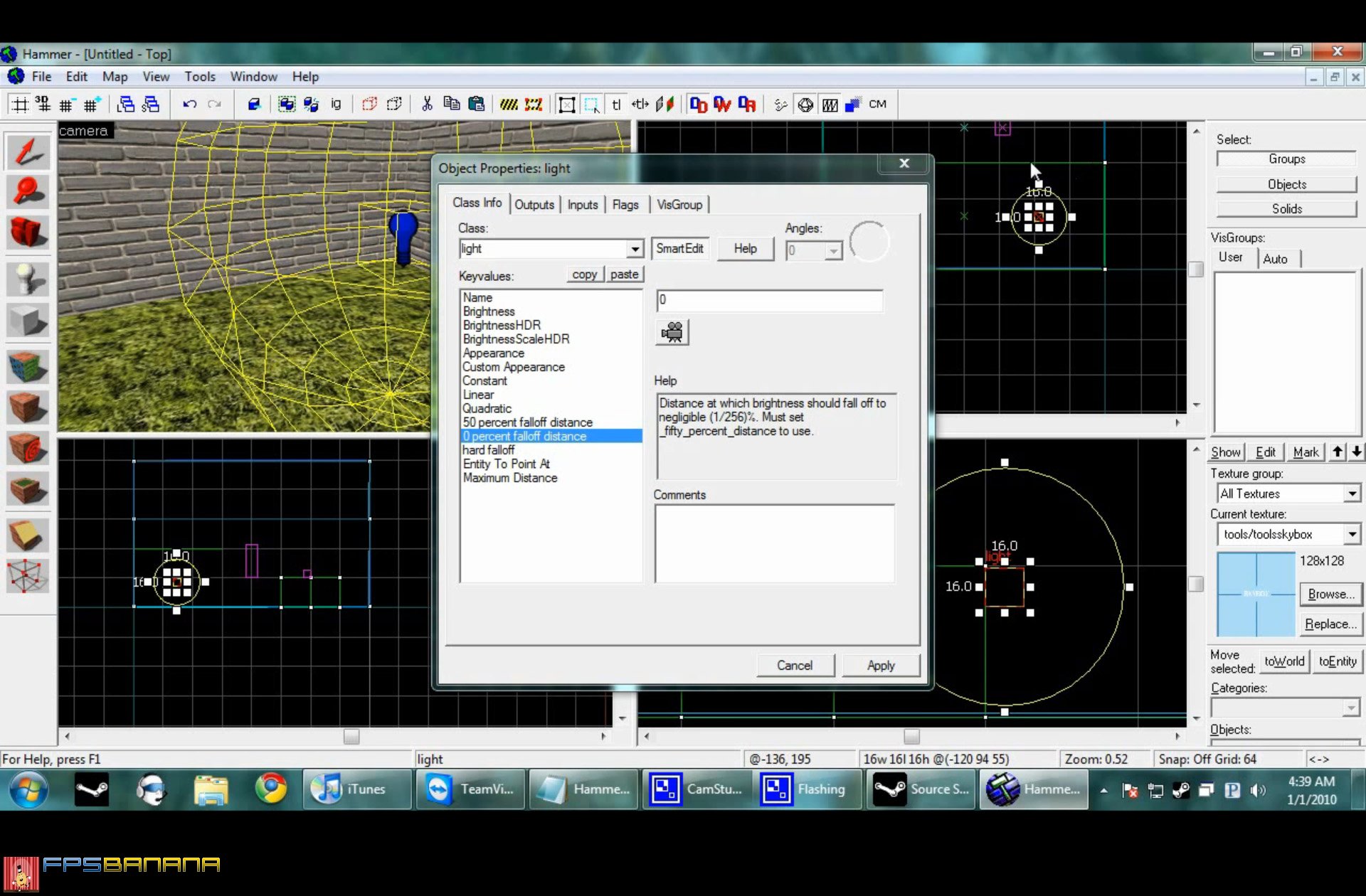Hide unselected objects icon
The width and height of the screenshot is (1366, 896).
(x=393, y=105)
